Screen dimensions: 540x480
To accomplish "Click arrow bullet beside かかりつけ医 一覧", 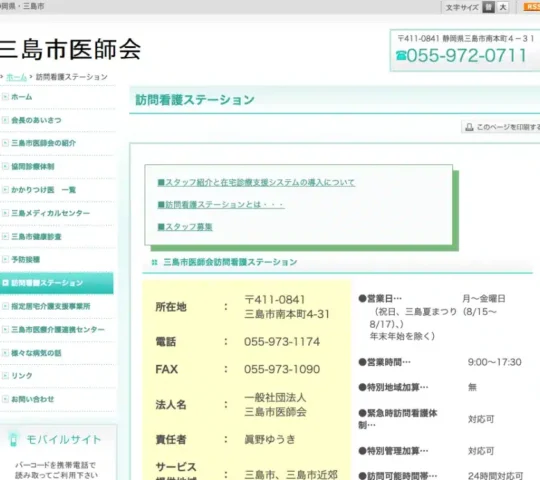I will 5,190.
